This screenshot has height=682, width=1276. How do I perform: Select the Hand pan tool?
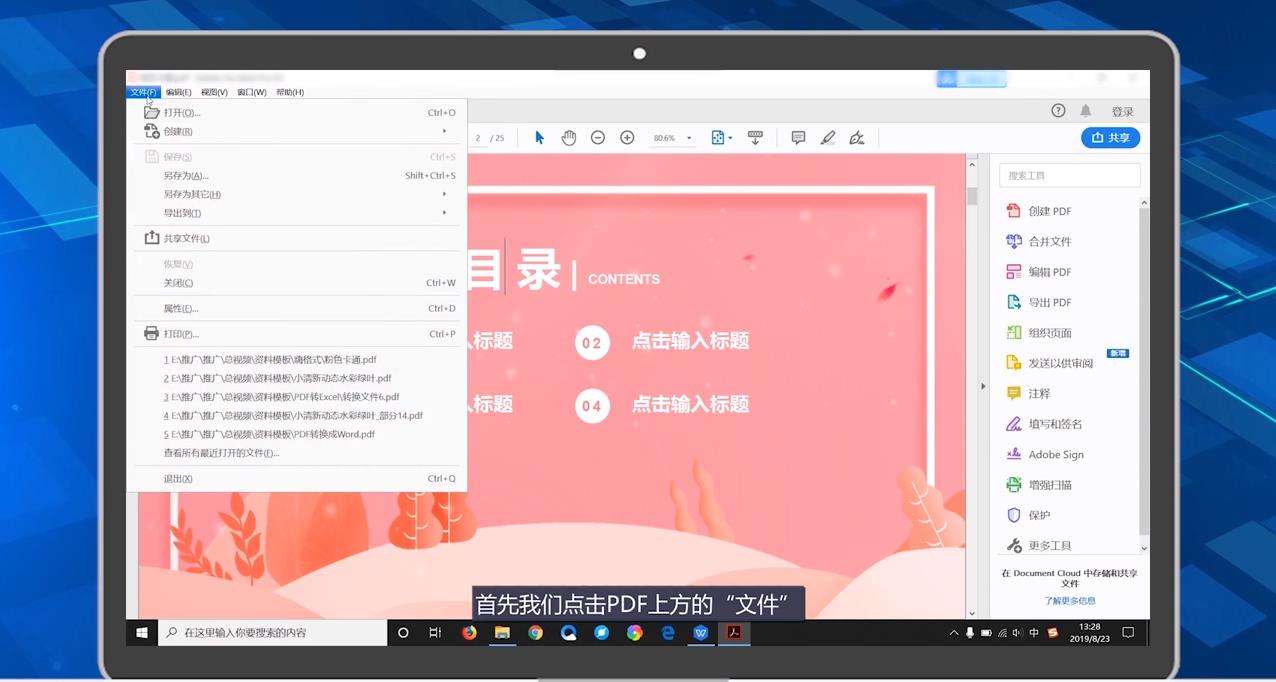click(x=568, y=138)
